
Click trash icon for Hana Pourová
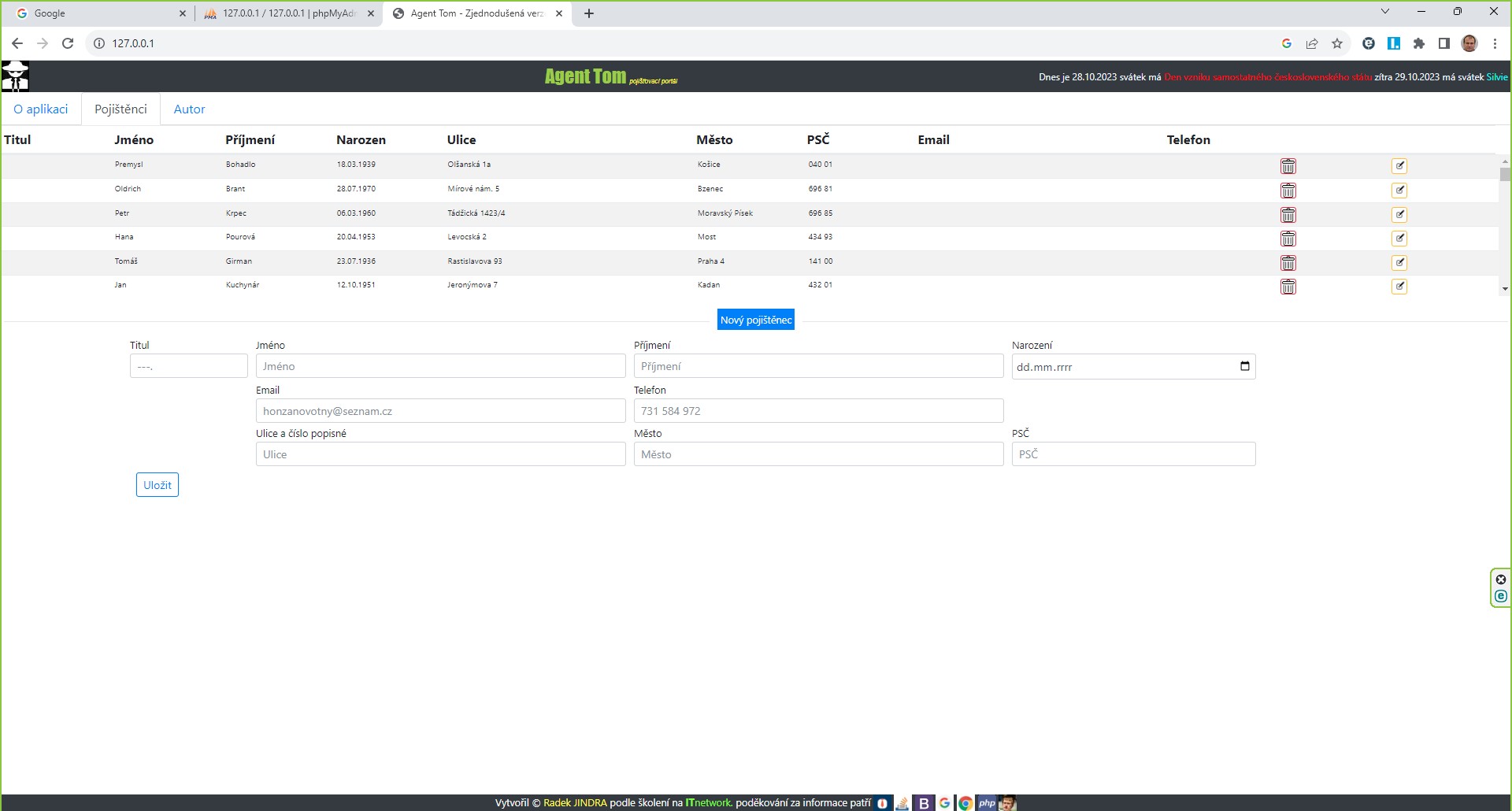pyautogui.click(x=1288, y=239)
